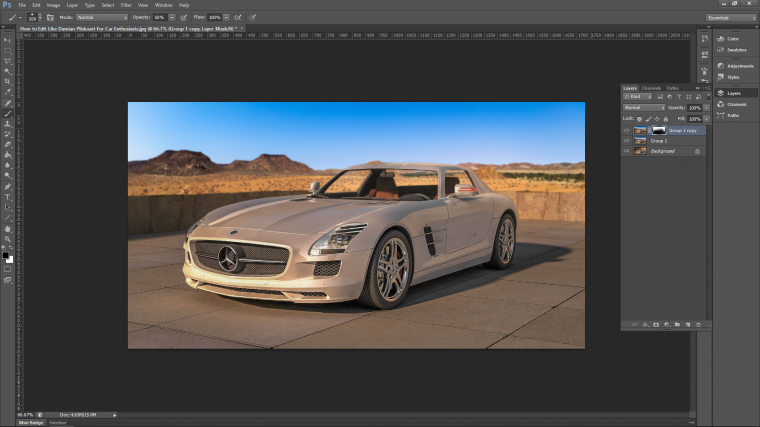The image size is (760, 427).
Task: Select the Rectangular Marquee tool
Action: (x=7, y=51)
